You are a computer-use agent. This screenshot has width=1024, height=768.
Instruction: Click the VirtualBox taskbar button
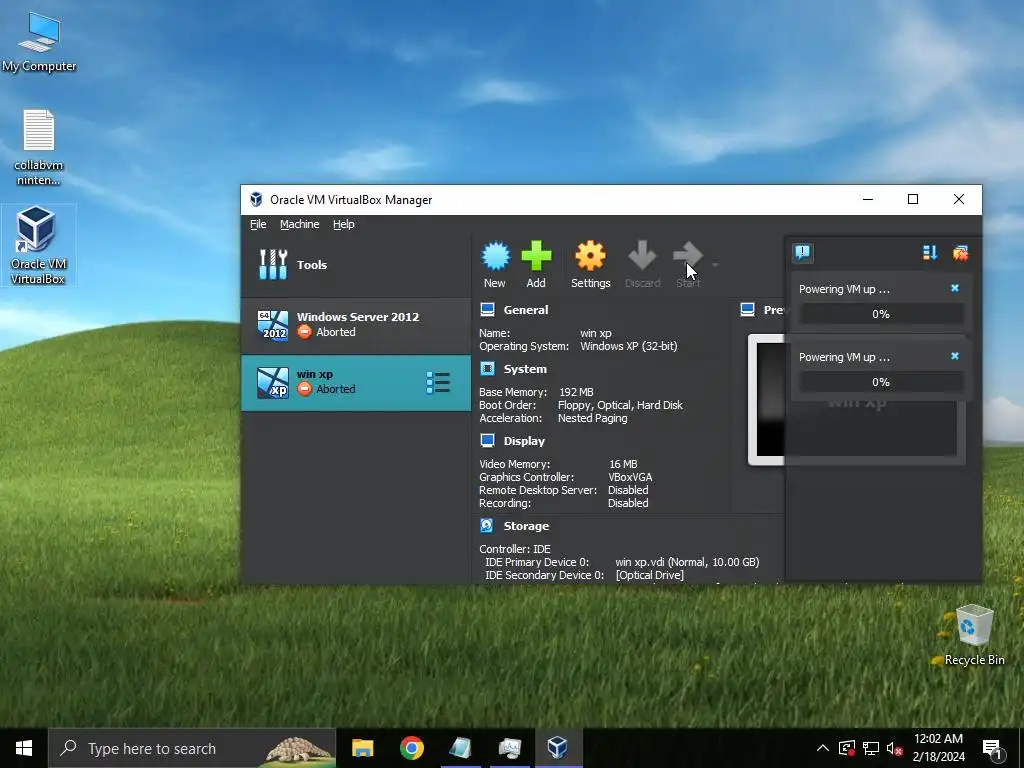558,748
